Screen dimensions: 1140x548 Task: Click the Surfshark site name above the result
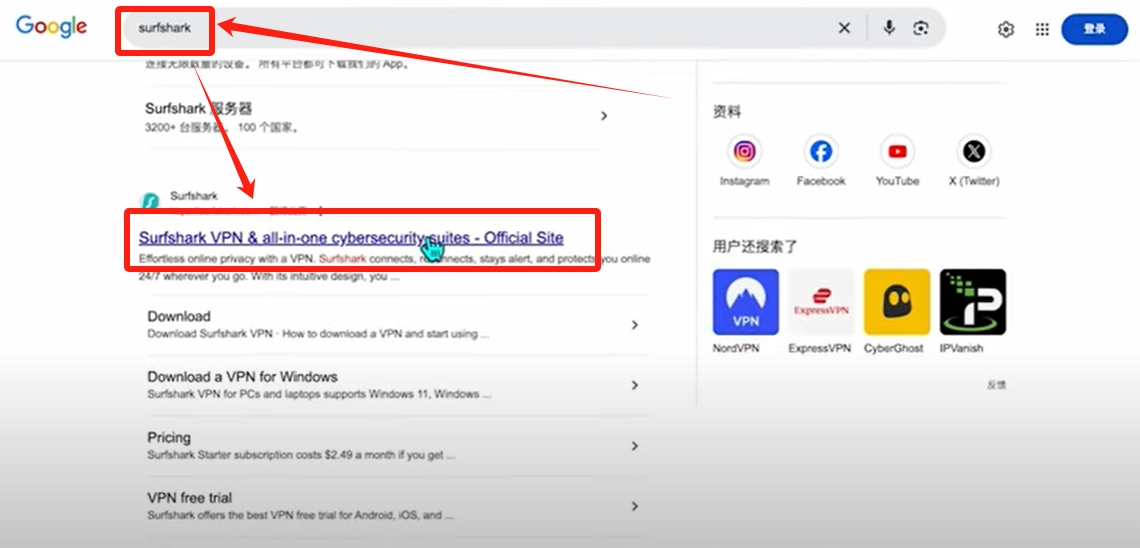click(x=193, y=196)
